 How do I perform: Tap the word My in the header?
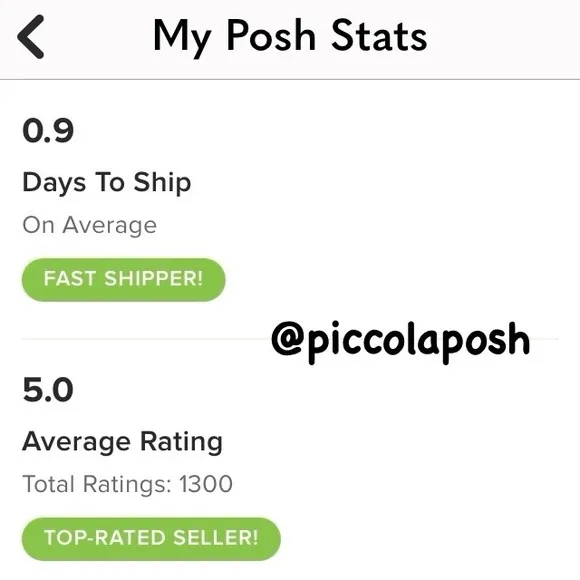(x=182, y=38)
